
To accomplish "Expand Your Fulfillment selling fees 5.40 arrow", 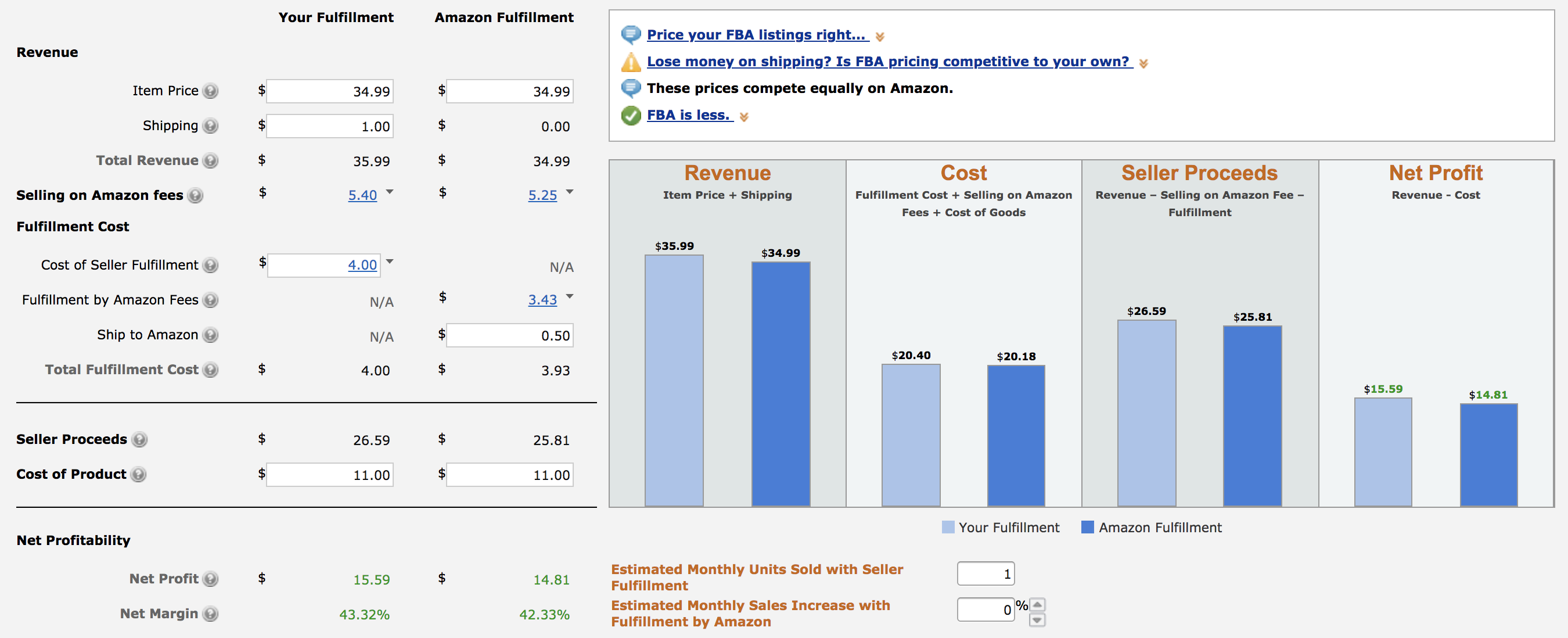I will point(390,192).
